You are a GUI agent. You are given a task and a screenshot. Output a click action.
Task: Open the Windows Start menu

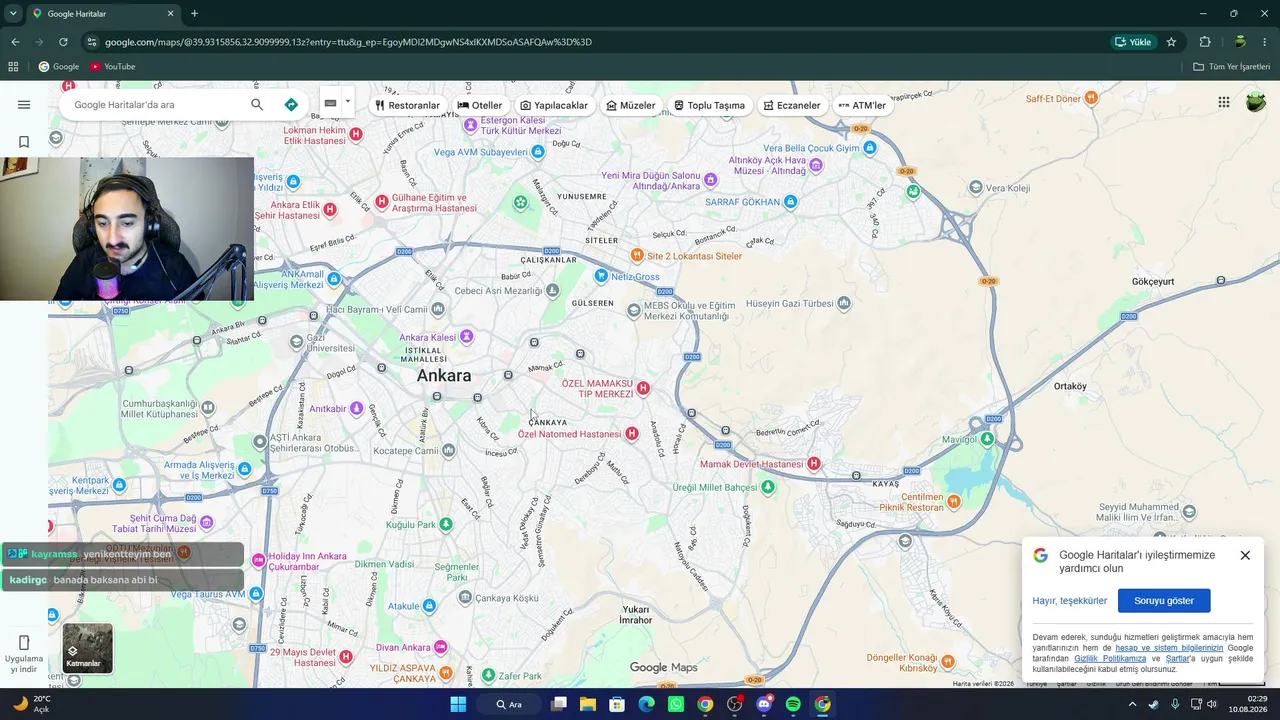point(458,704)
